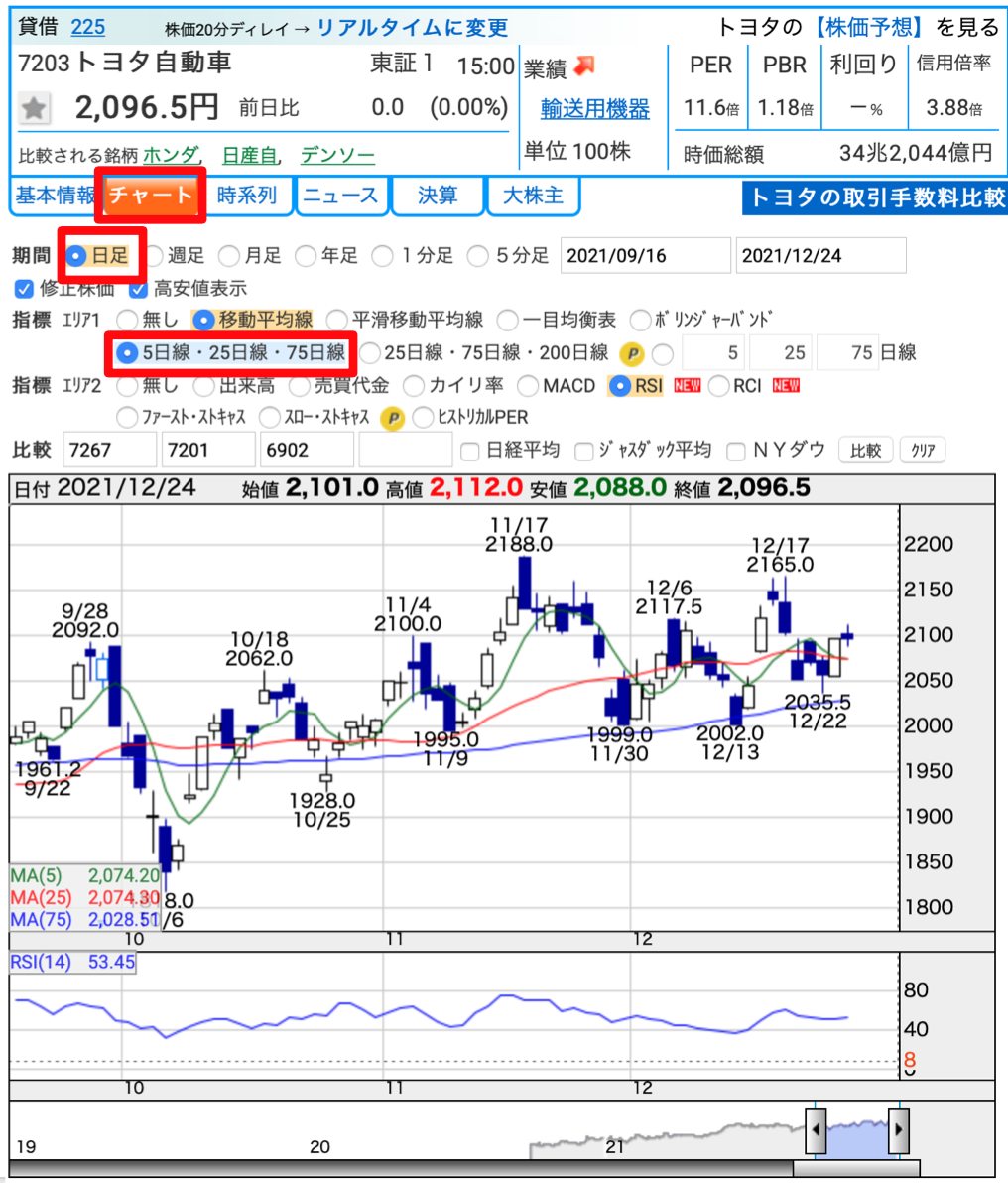Select 平滑移動平均線 indicator radio
This screenshot has width=1008, height=1183.
click(x=337, y=320)
